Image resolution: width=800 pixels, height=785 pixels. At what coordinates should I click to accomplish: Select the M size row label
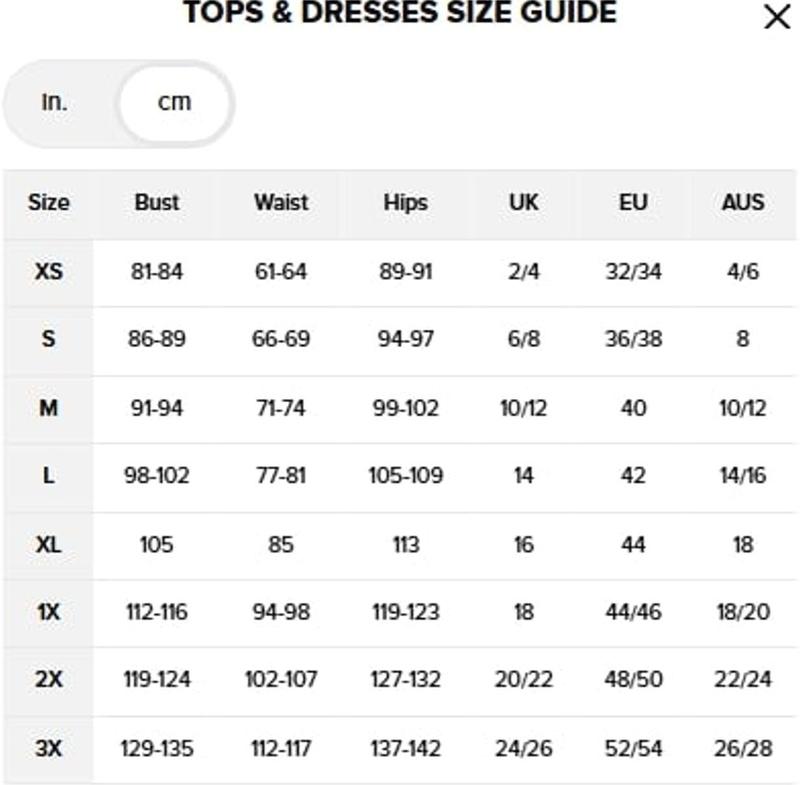(x=48, y=408)
